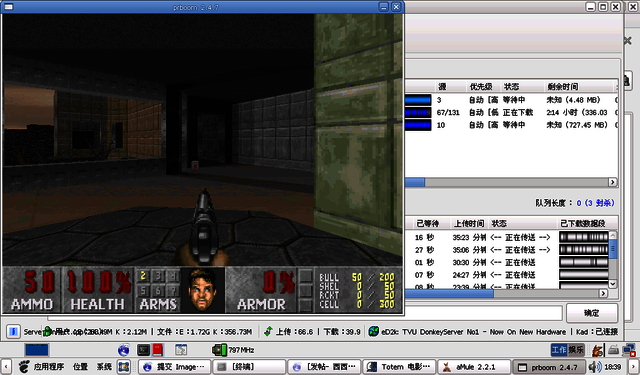This screenshot has width=640, height=375.
Task: Click panel left hide arrow
Action: pos(6,366)
